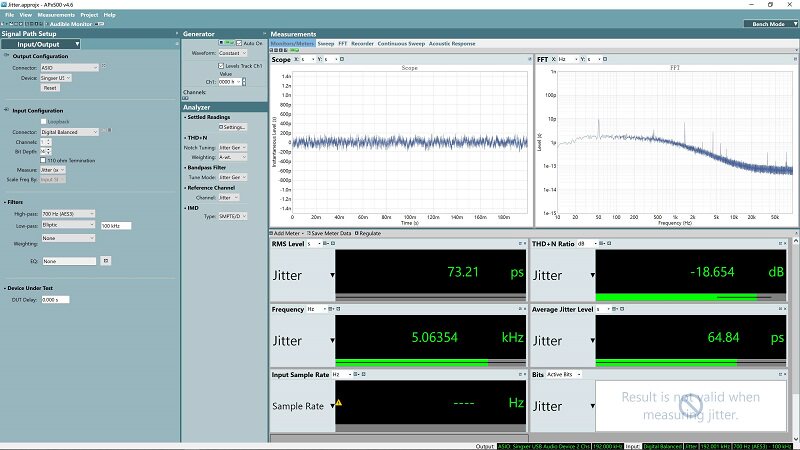Image resolution: width=800 pixels, height=450 pixels.
Task: Click the Save Meter Data icon
Action: (309, 233)
